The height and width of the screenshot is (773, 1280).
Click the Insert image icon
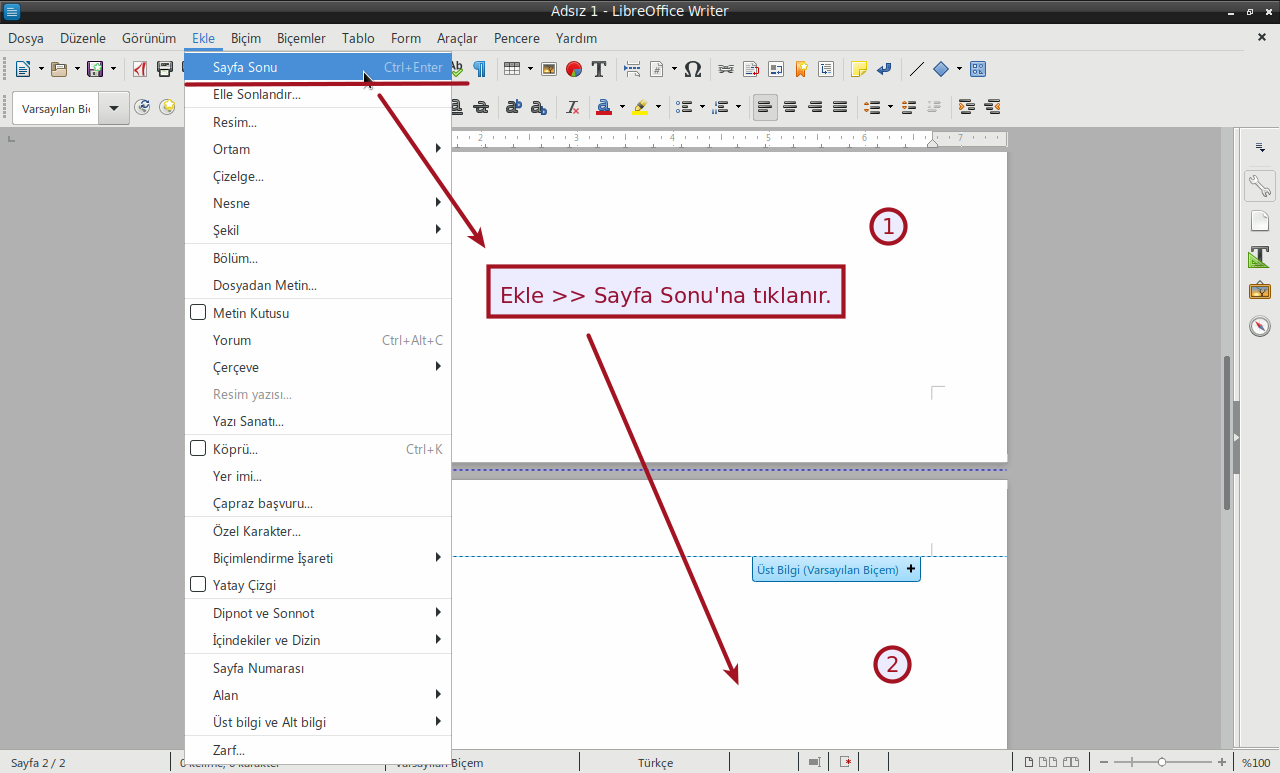[x=549, y=69]
